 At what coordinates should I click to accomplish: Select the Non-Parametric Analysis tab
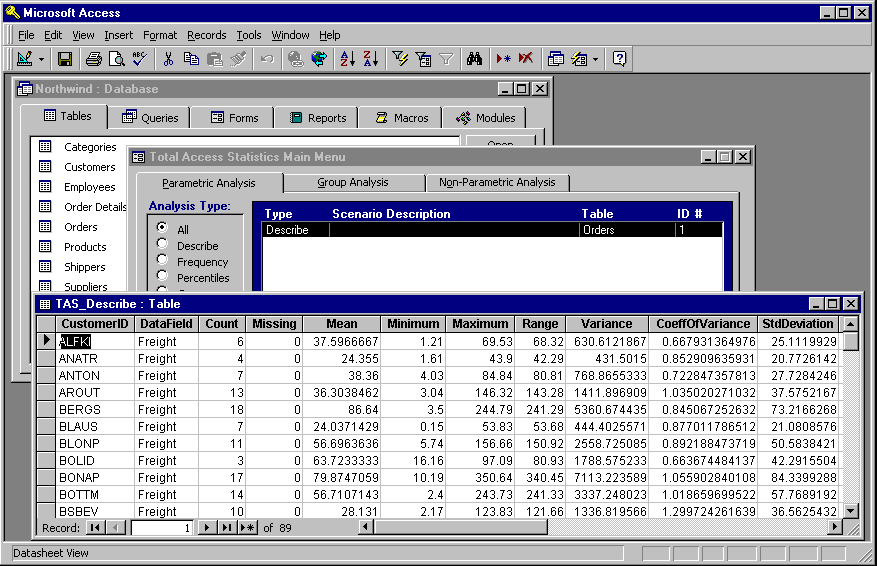pyautogui.click(x=497, y=182)
